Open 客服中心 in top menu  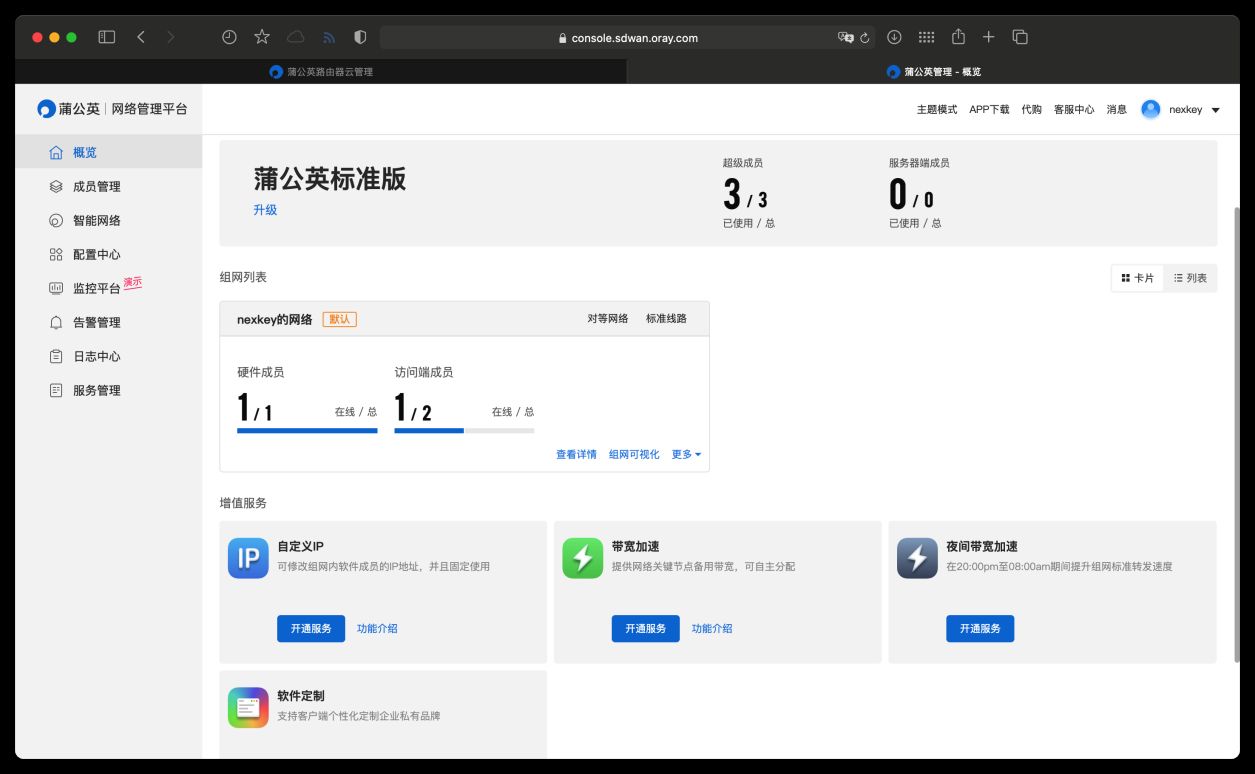point(1074,110)
